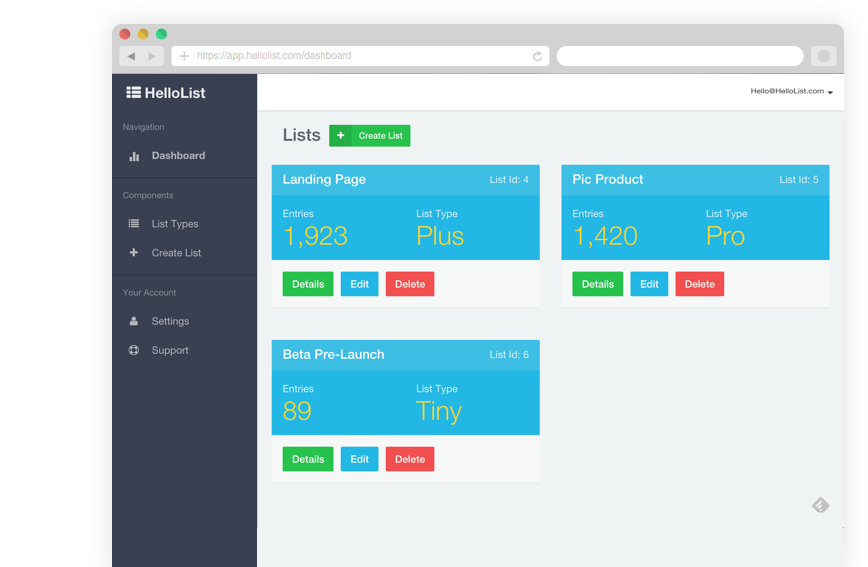View Details of Landing Page list

click(308, 284)
